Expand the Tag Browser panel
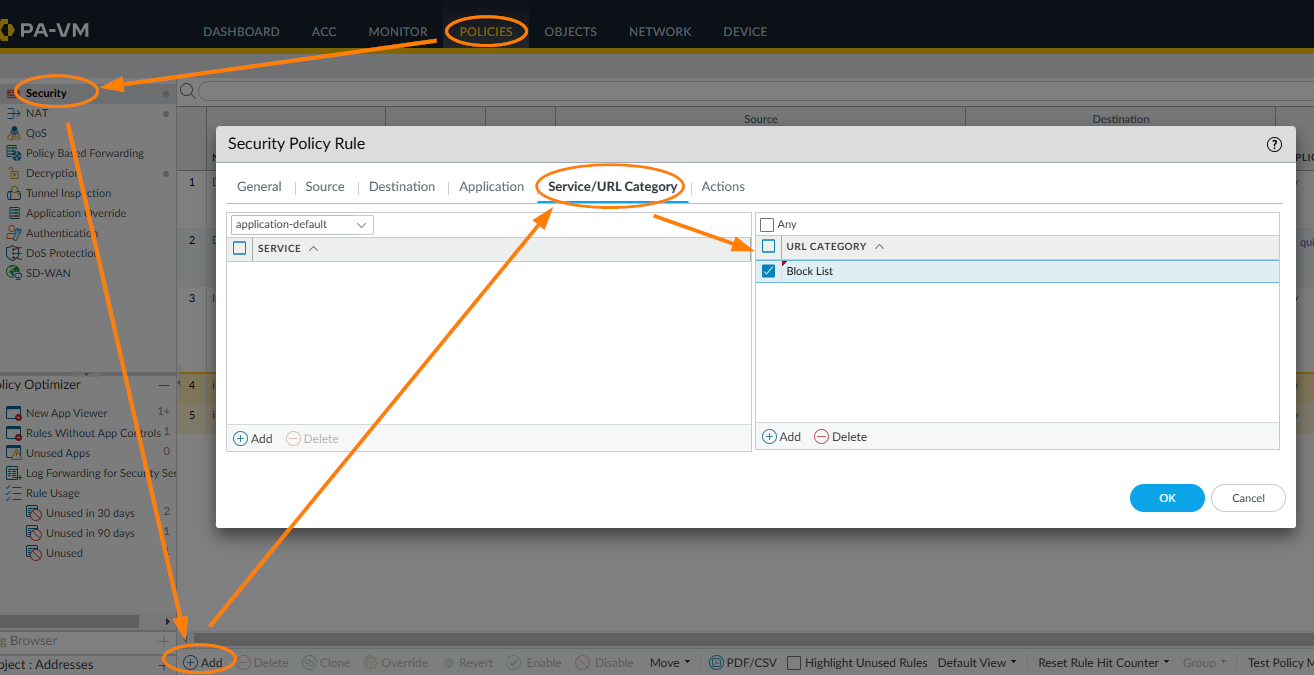 (164, 641)
